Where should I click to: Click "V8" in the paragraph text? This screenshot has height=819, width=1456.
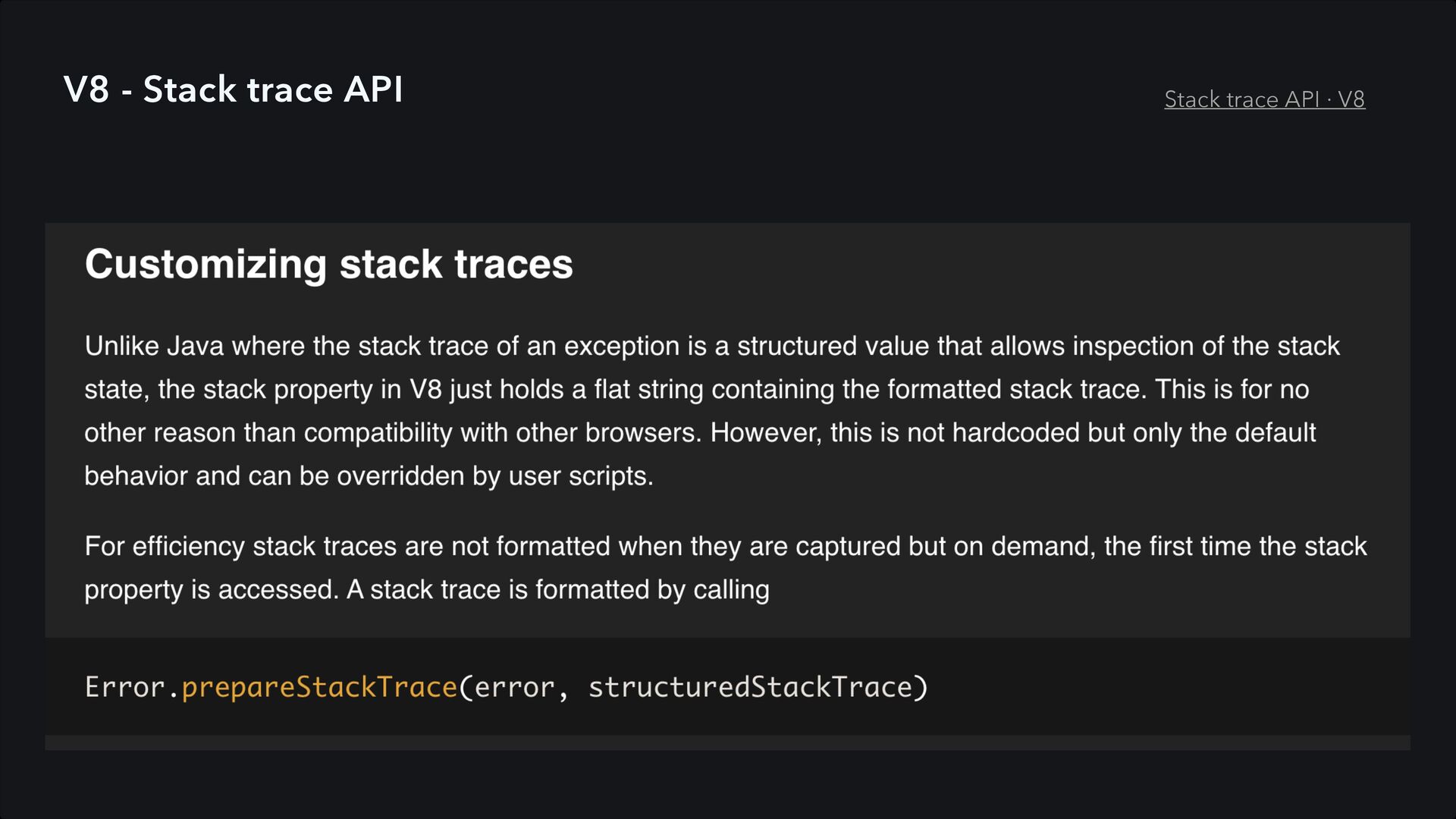[425, 389]
